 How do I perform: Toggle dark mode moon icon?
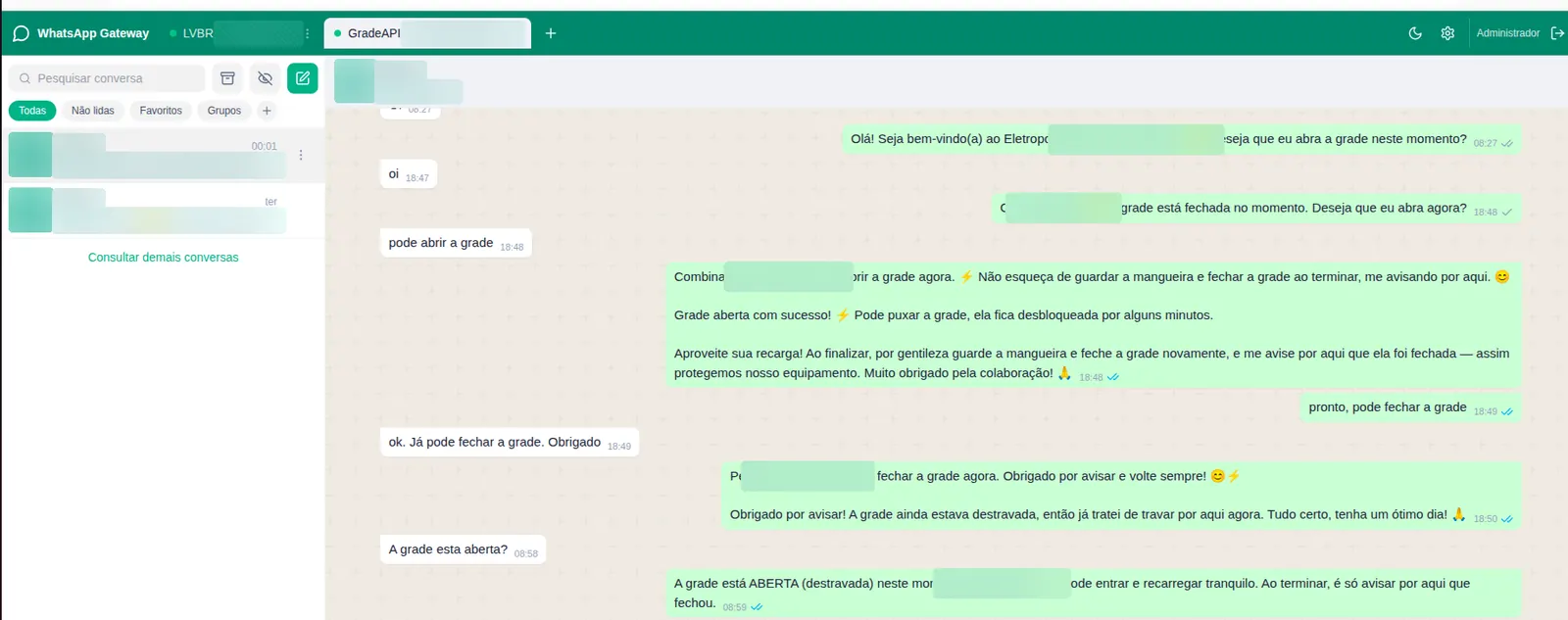(x=1415, y=33)
